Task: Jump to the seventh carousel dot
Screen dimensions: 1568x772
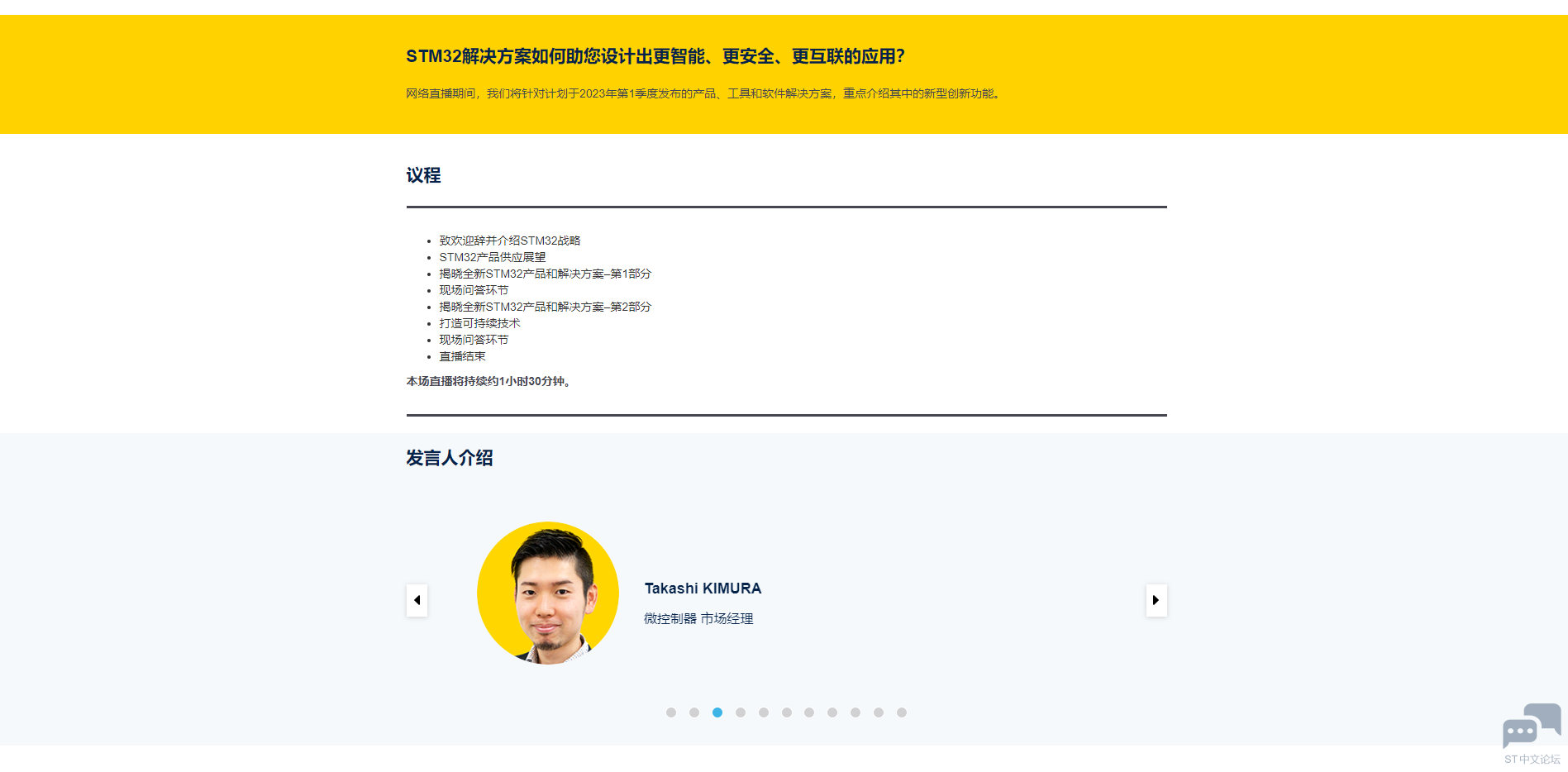Action: 809,712
